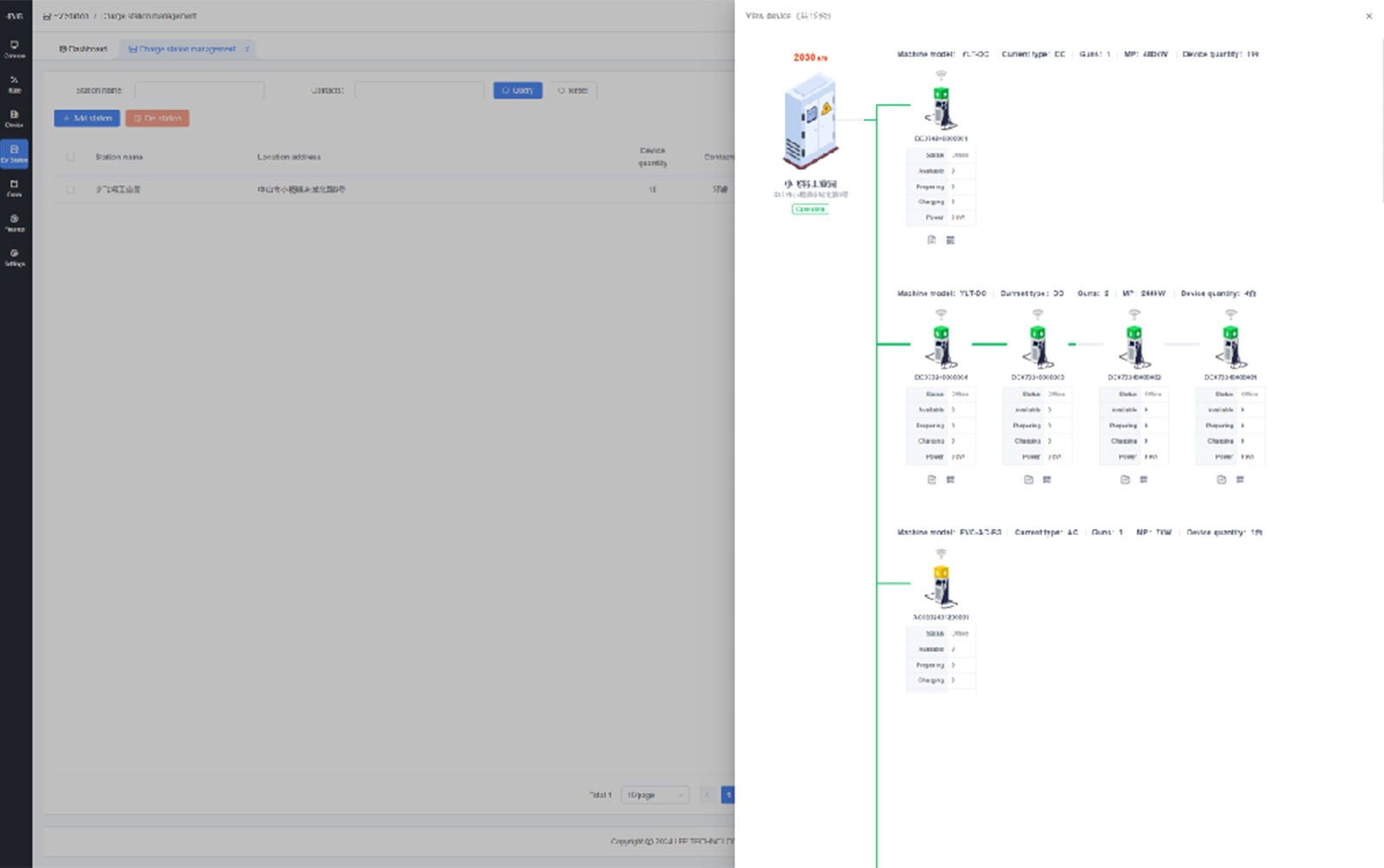Click the Location address column header
The image size is (1384, 868).
pos(289,157)
